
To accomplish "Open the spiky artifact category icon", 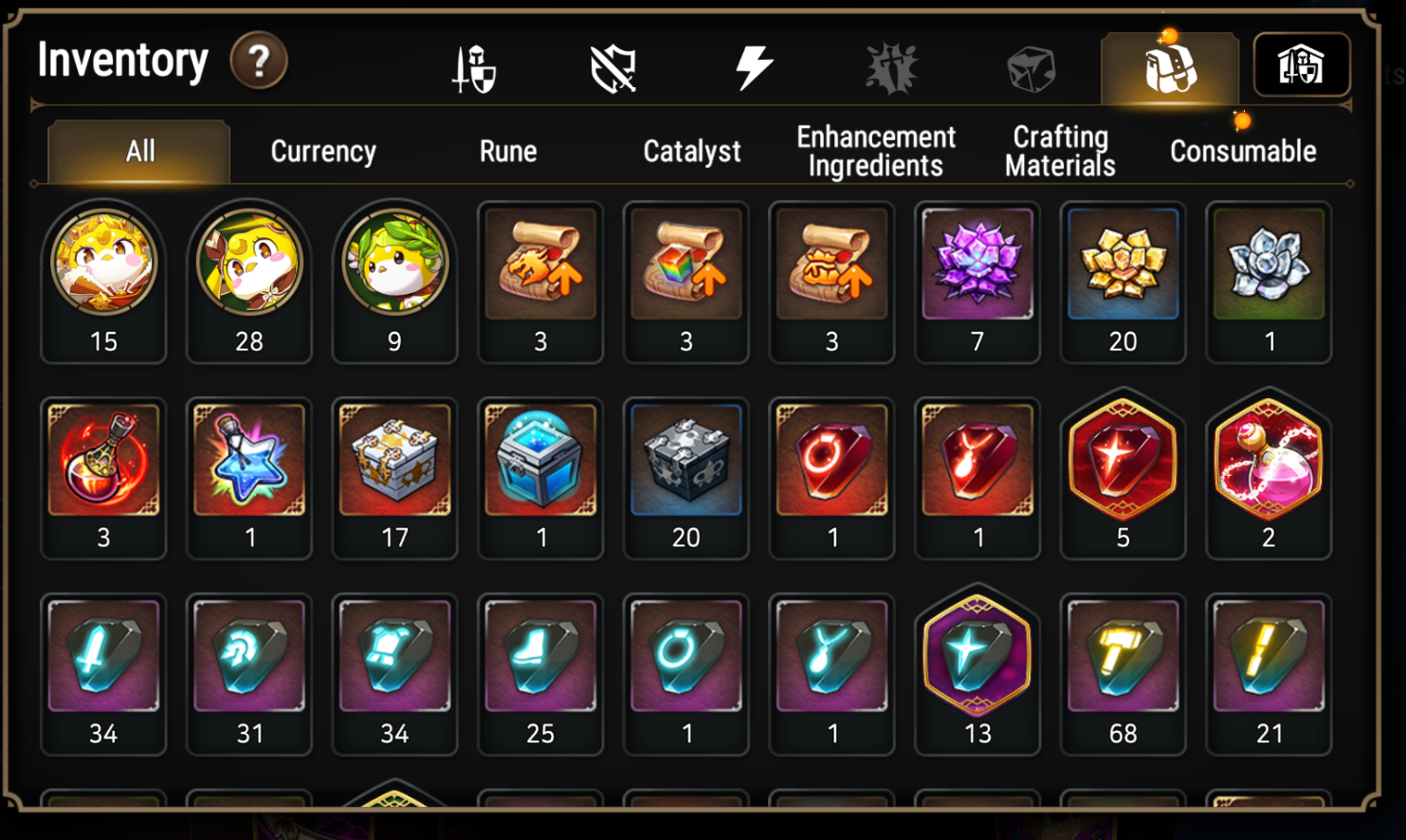I will [x=892, y=68].
